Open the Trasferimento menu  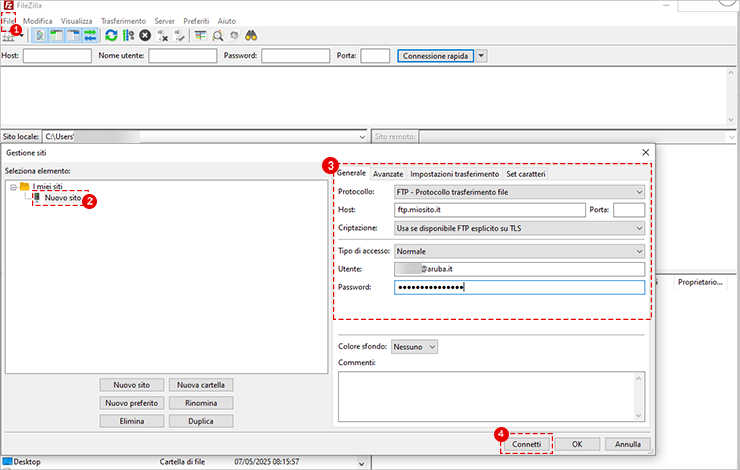coord(124,21)
